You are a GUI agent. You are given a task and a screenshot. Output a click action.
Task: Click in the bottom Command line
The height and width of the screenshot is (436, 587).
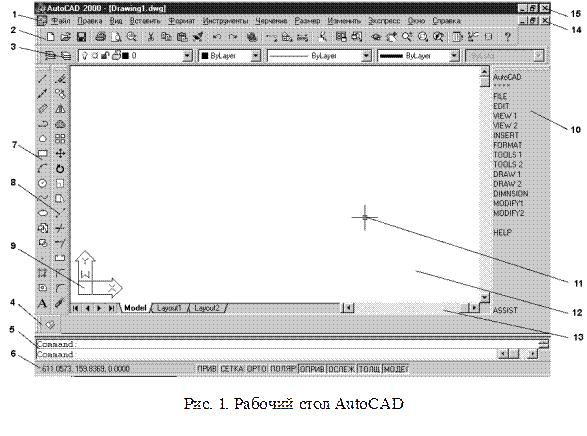point(266,354)
